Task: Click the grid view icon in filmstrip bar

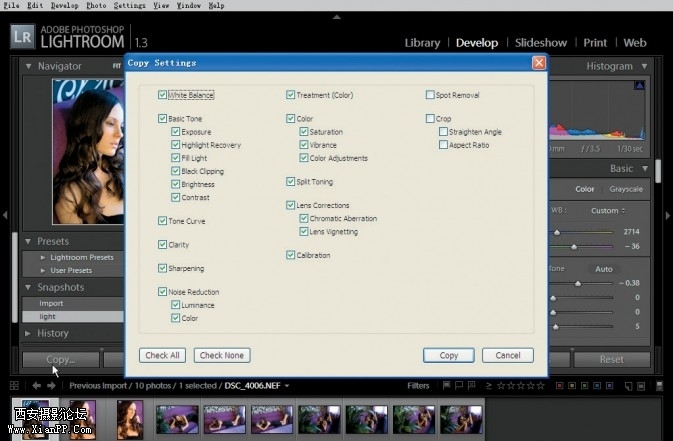Action: pyautogui.click(x=14, y=385)
